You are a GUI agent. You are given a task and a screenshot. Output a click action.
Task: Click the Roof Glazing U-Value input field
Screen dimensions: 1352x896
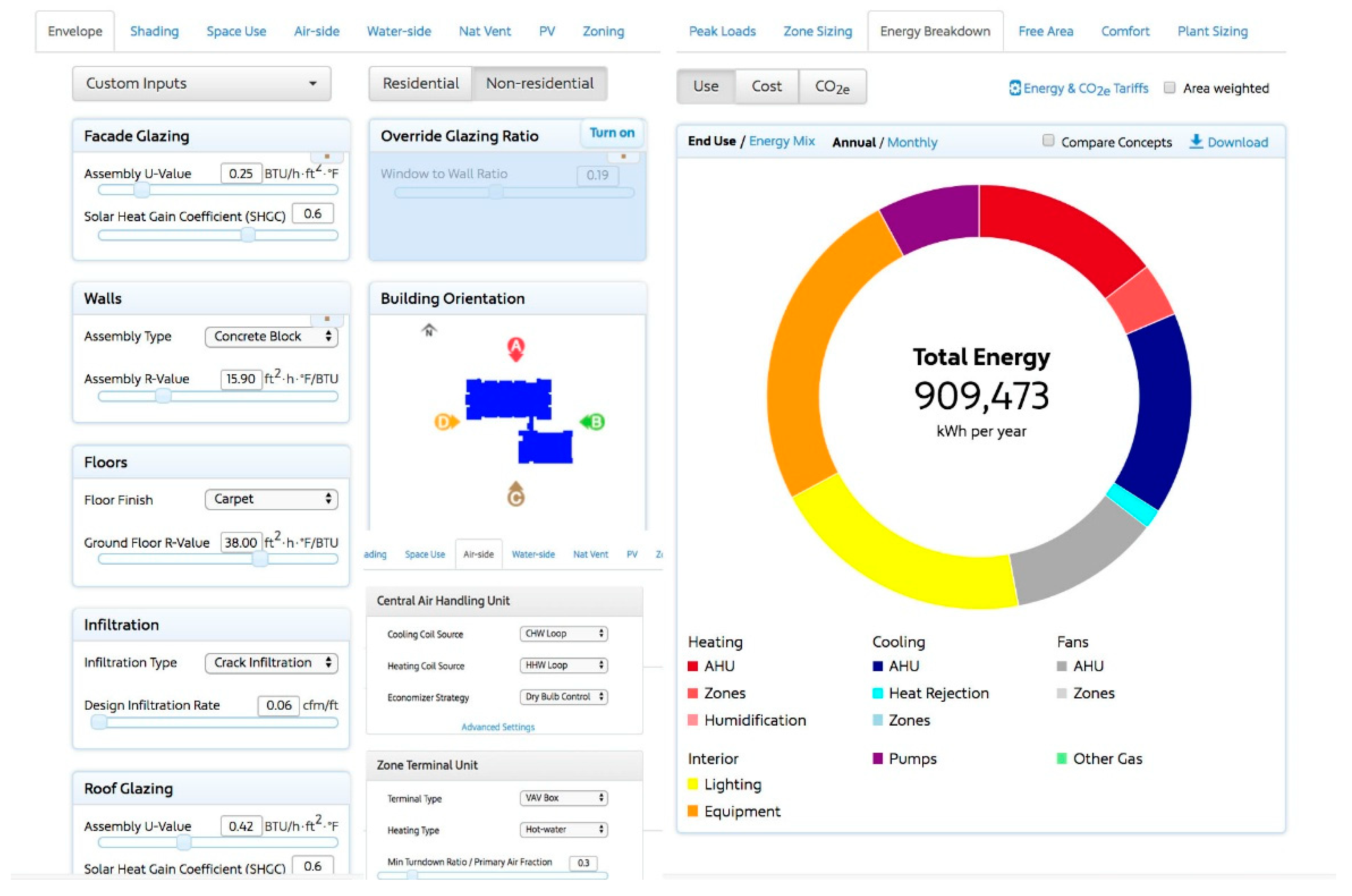pyautogui.click(x=240, y=826)
